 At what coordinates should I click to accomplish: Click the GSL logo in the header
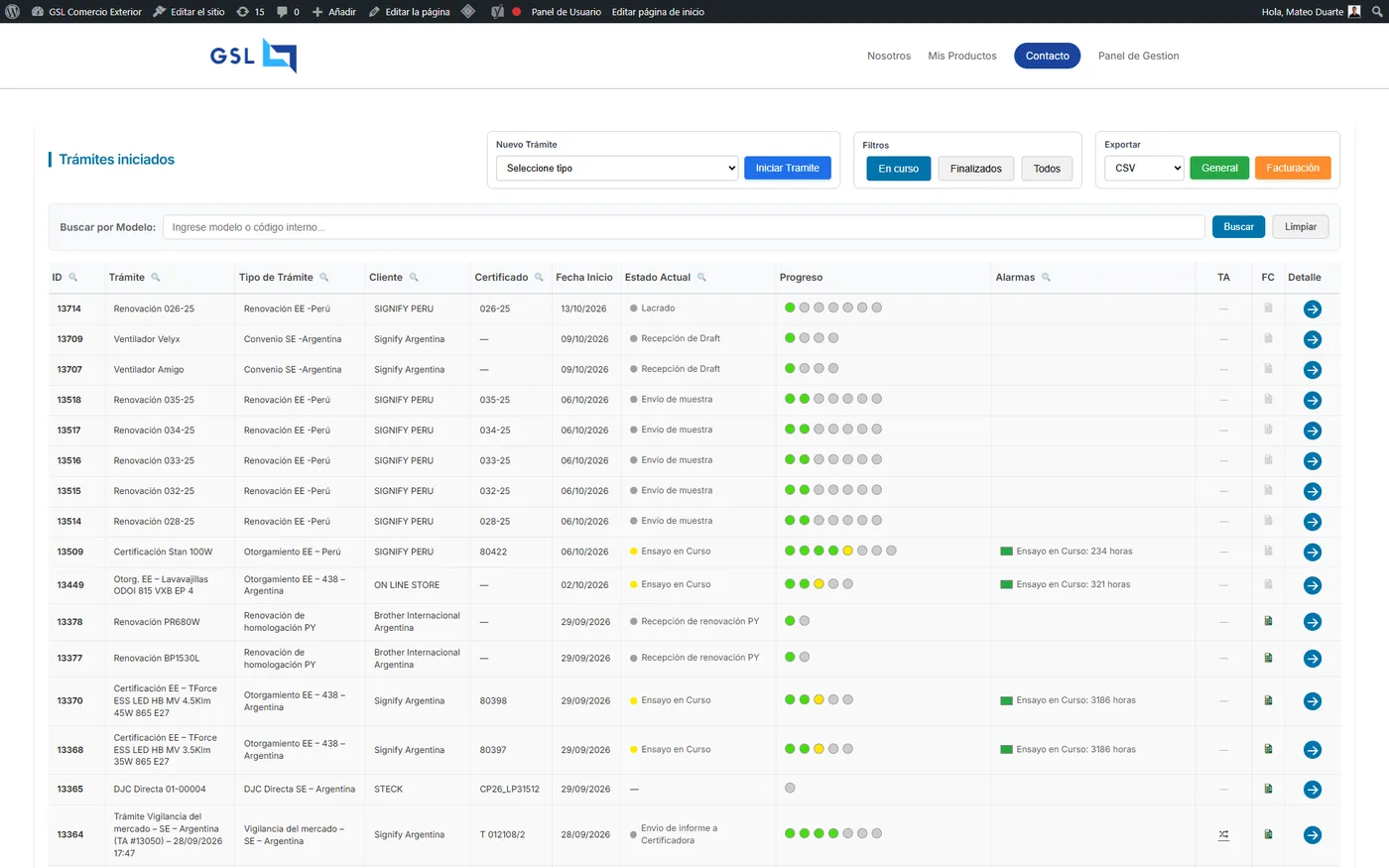[253, 56]
